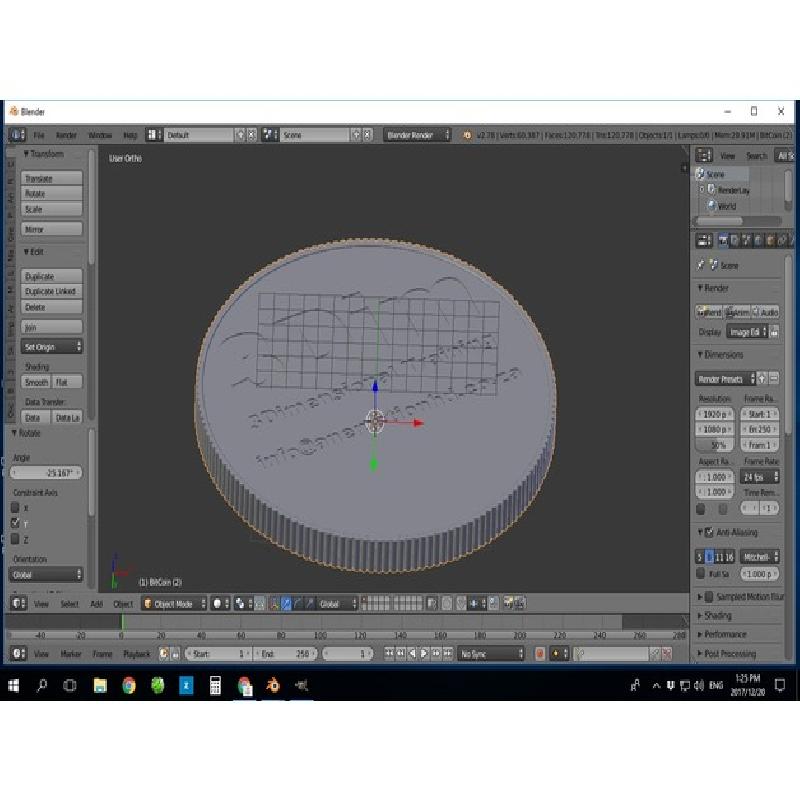Enable the Z constraint axis checkbox
Viewport: 800px width, 800px height.
[15, 539]
